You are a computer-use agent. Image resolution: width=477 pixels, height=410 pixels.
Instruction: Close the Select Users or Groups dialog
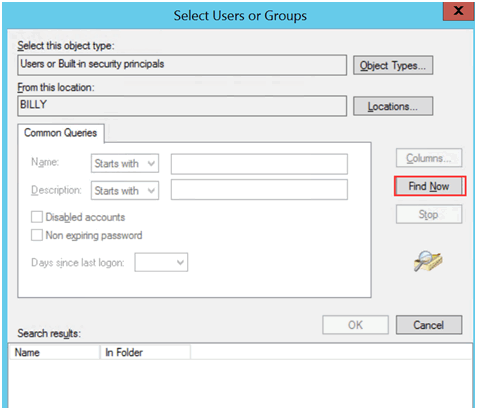pyautogui.click(x=459, y=11)
